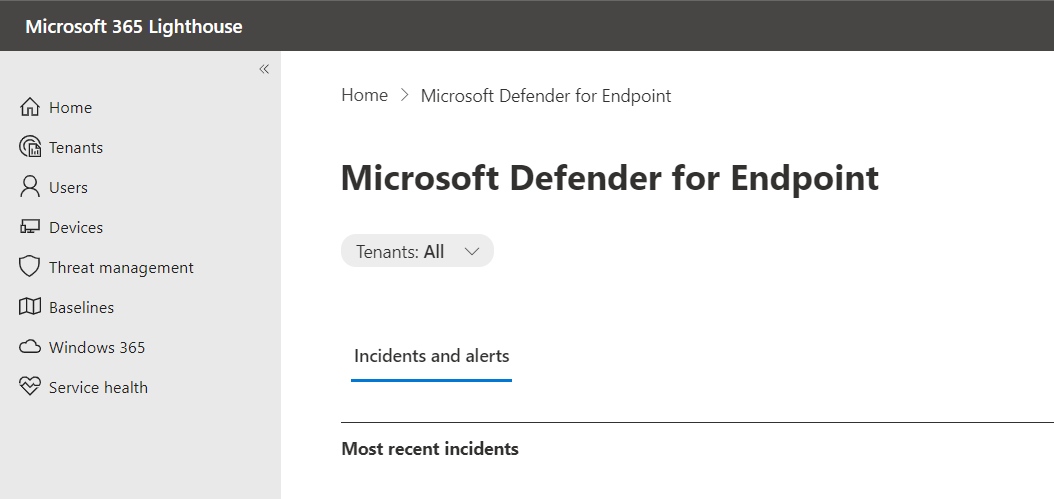The height and width of the screenshot is (499, 1054).
Task: Go to Home via the breadcrumb link
Action: pos(364,96)
